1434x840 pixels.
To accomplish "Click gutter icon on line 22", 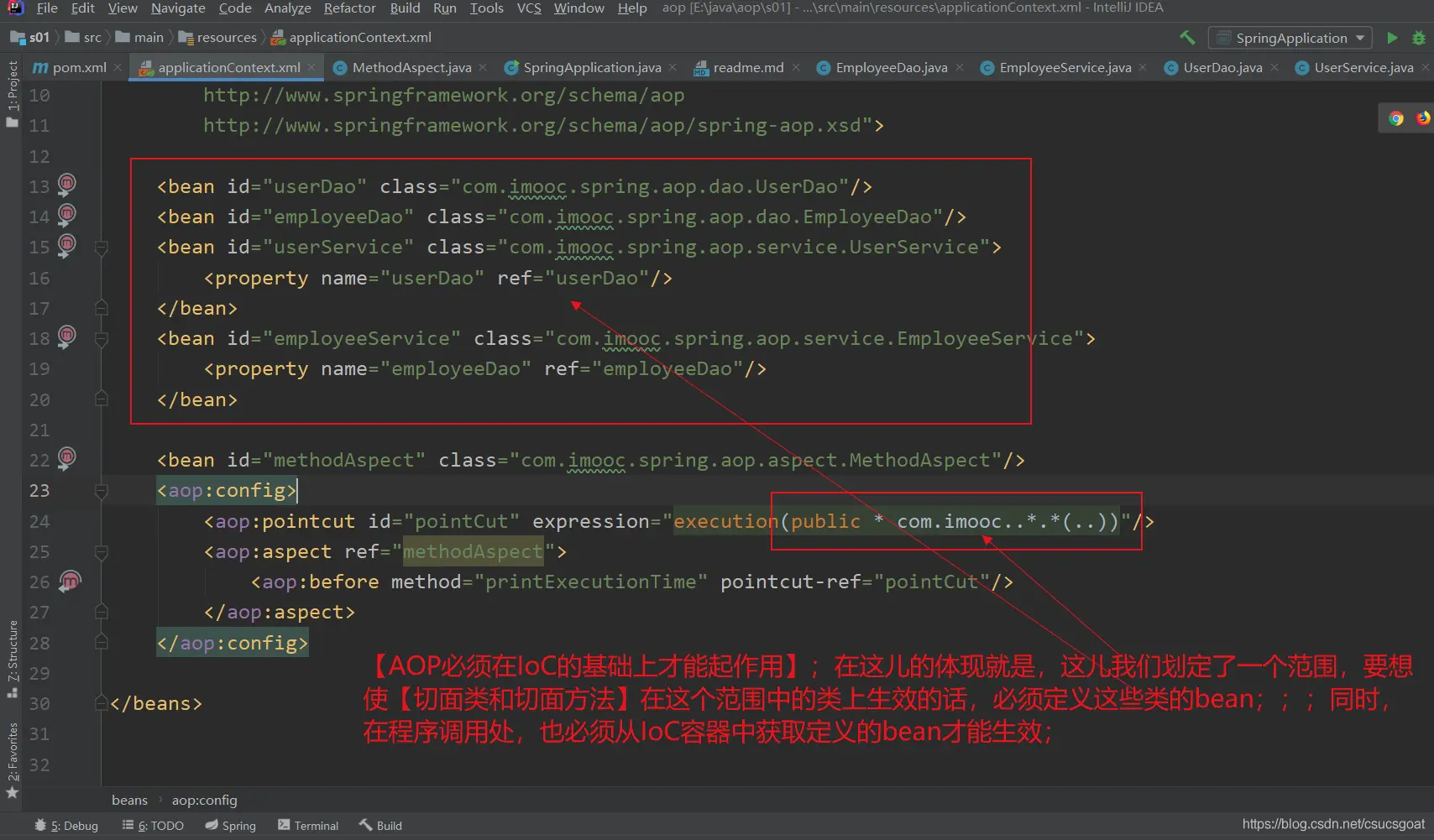I will click(x=66, y=458).
